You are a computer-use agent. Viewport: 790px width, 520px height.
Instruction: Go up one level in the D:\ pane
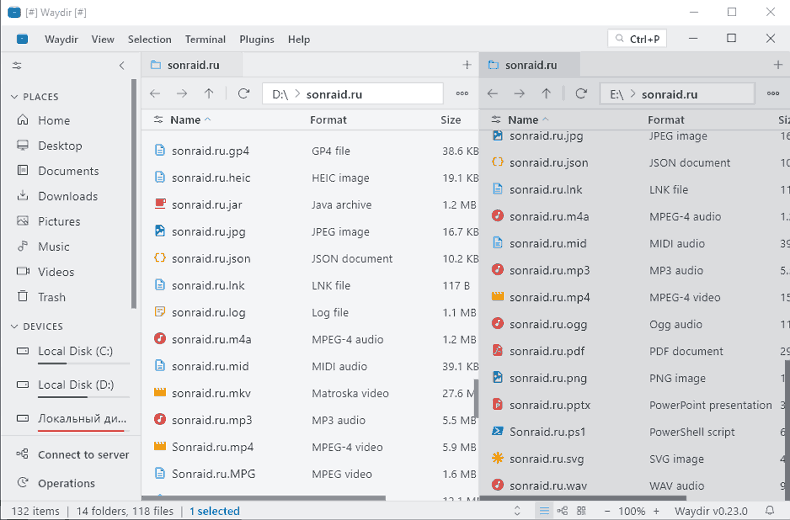coord(209,93)
